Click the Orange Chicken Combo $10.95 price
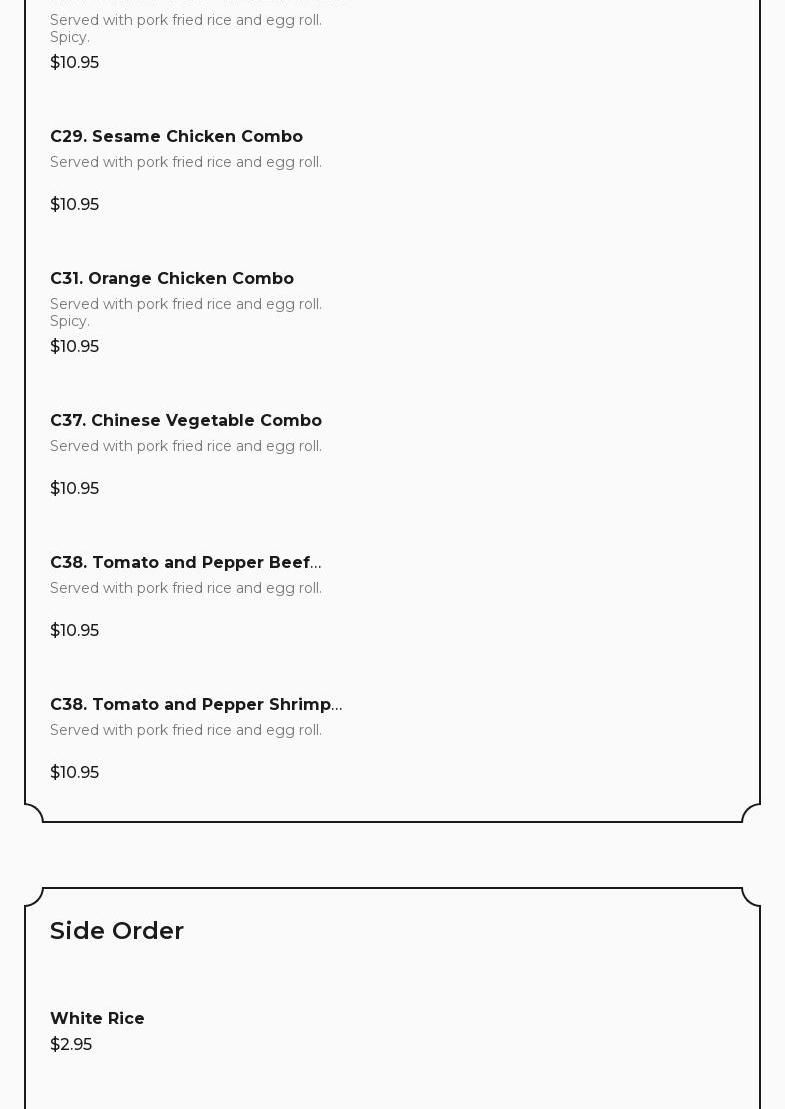The width and height of the screenshot is (785, 1109). pyautogui.click(x=74, y=346)
